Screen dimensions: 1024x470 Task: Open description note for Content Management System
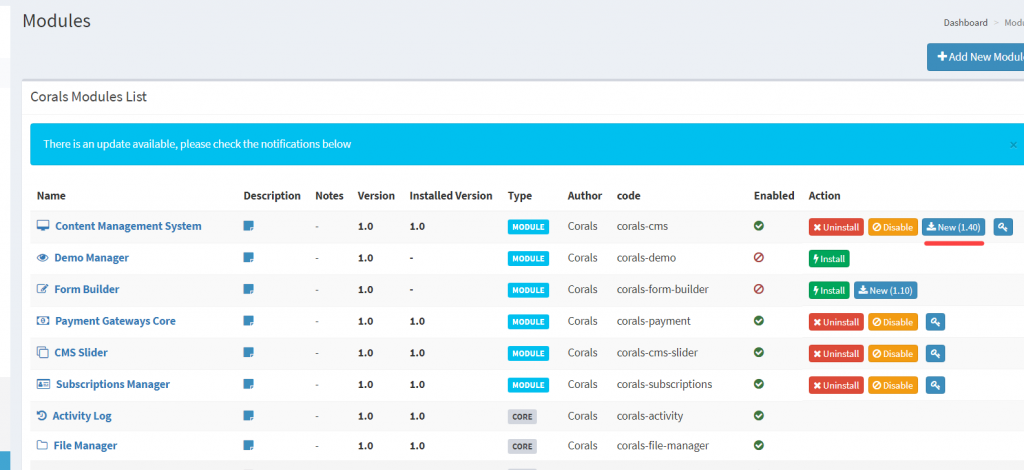pos(248,226)
